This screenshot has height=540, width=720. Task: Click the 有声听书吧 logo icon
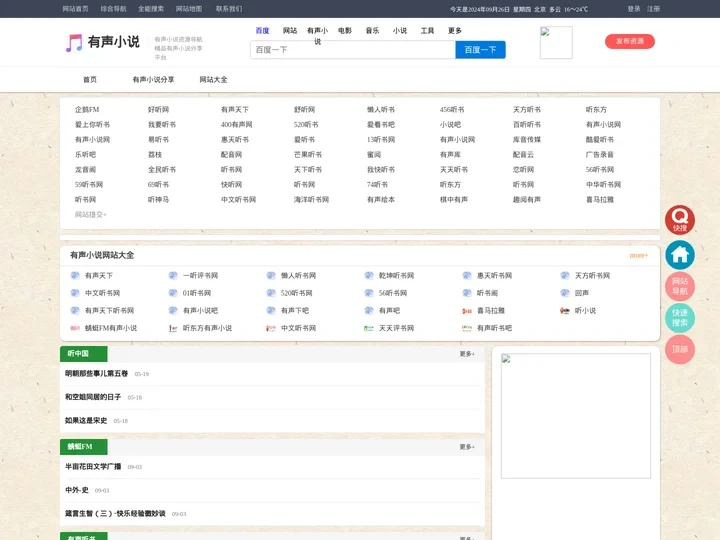467,328
